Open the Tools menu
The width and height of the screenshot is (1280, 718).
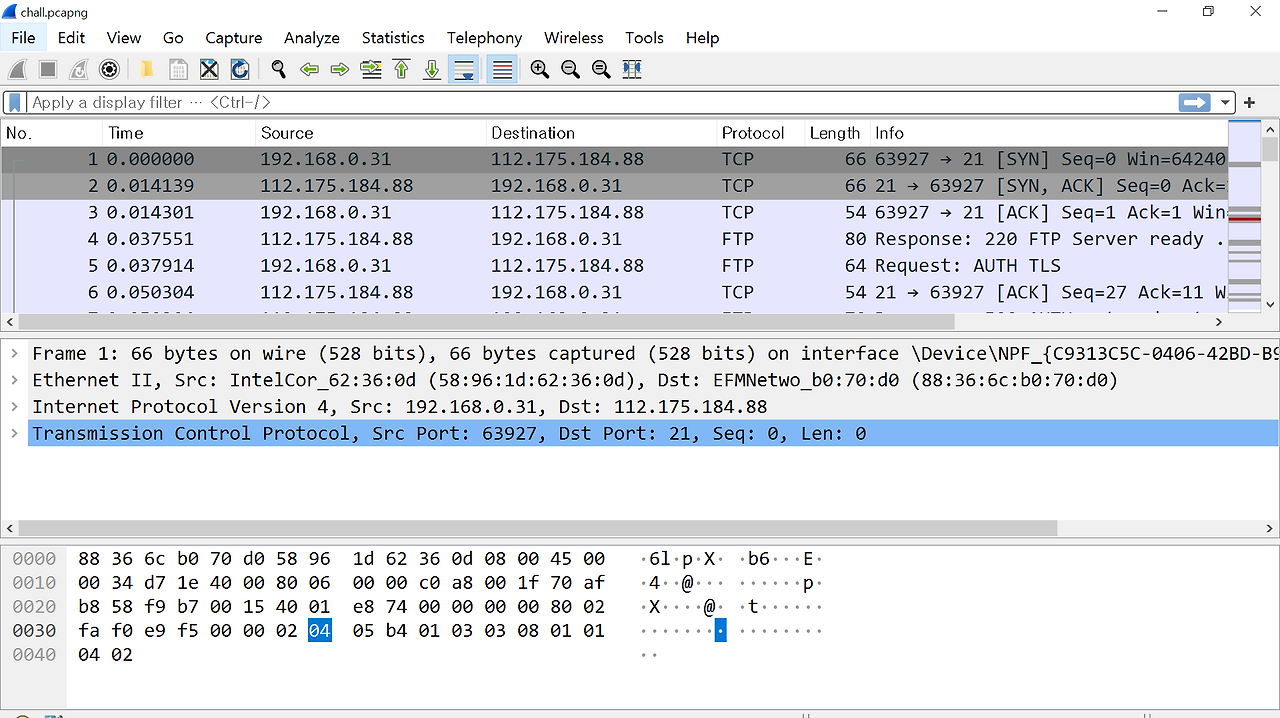pyautogui.click(x=644, y=37)
